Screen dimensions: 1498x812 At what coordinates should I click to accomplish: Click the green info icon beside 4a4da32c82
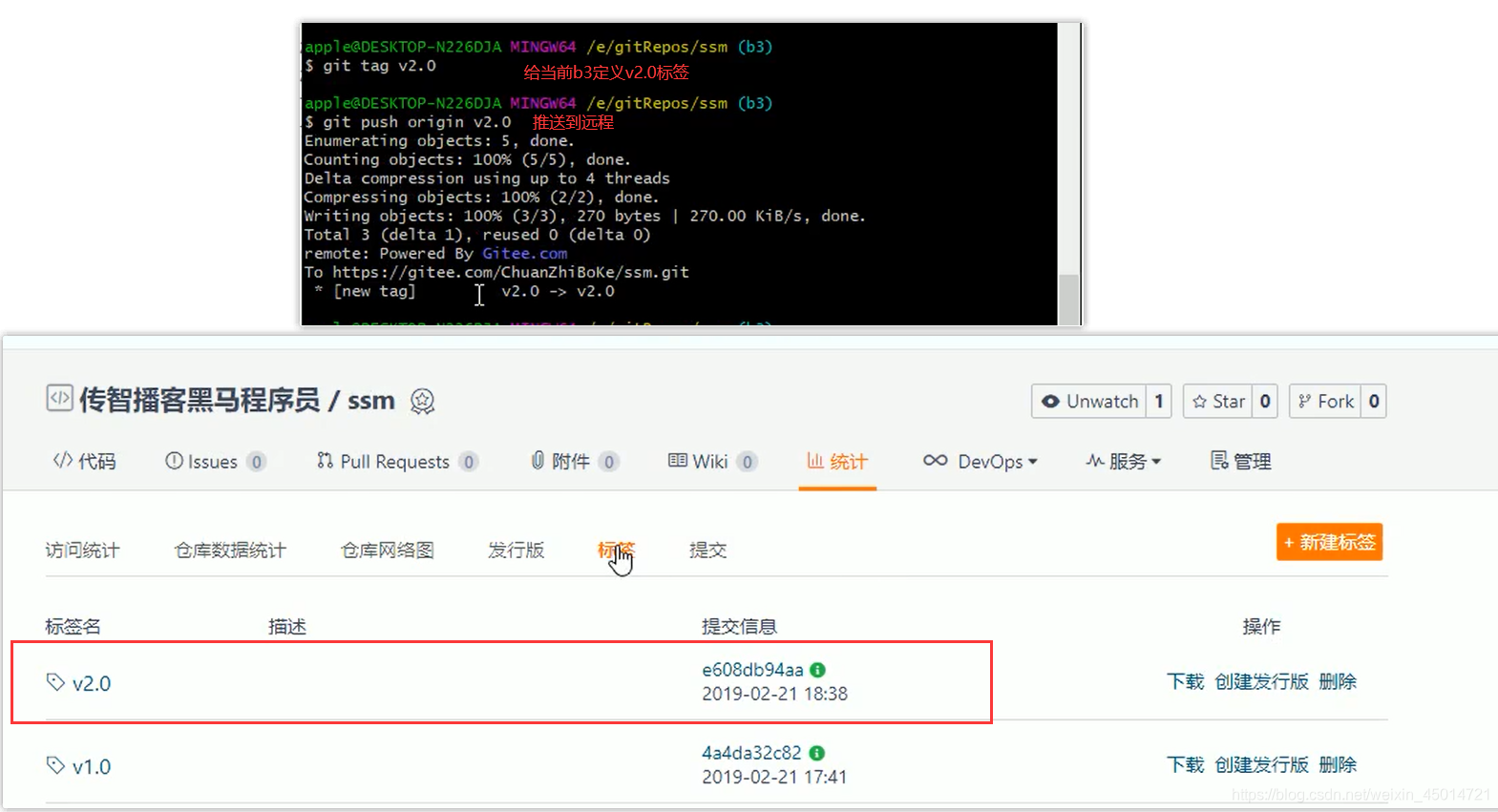[x=816, y=753]
